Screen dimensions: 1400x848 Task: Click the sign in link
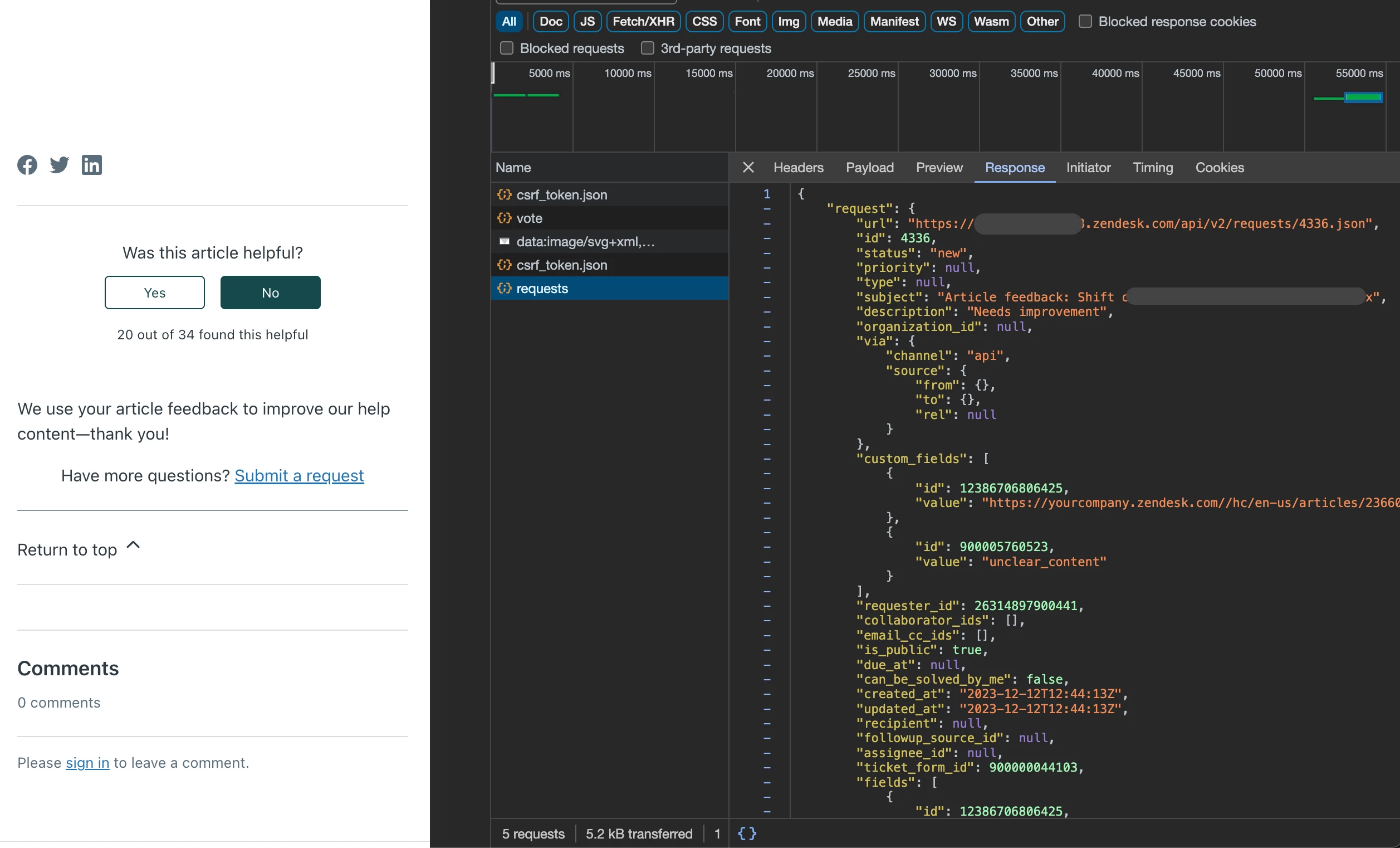87,763
